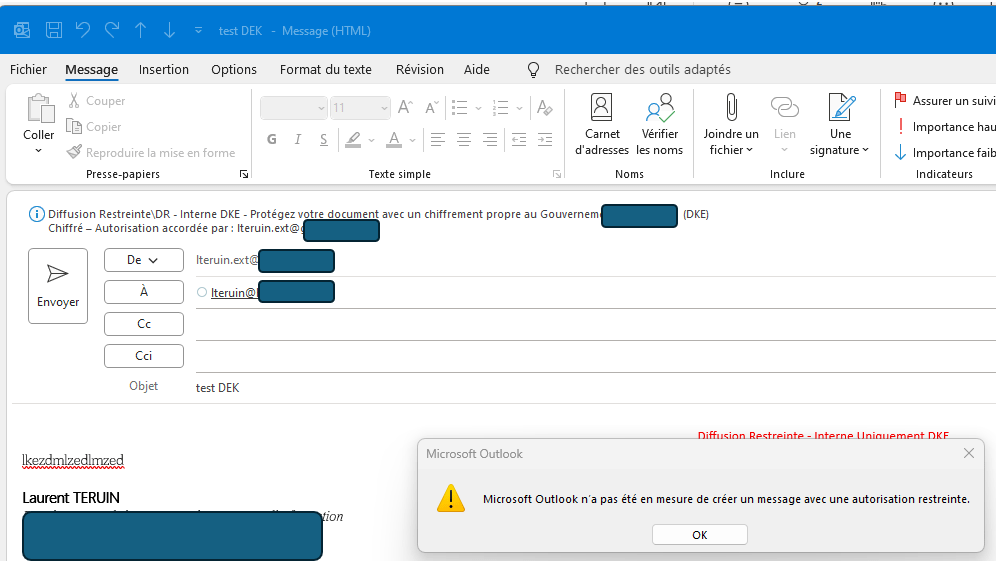The width and height of the screenshot is (998, 567).
Task: Open the De sender dropdown
Action: (x=143, y=260)
